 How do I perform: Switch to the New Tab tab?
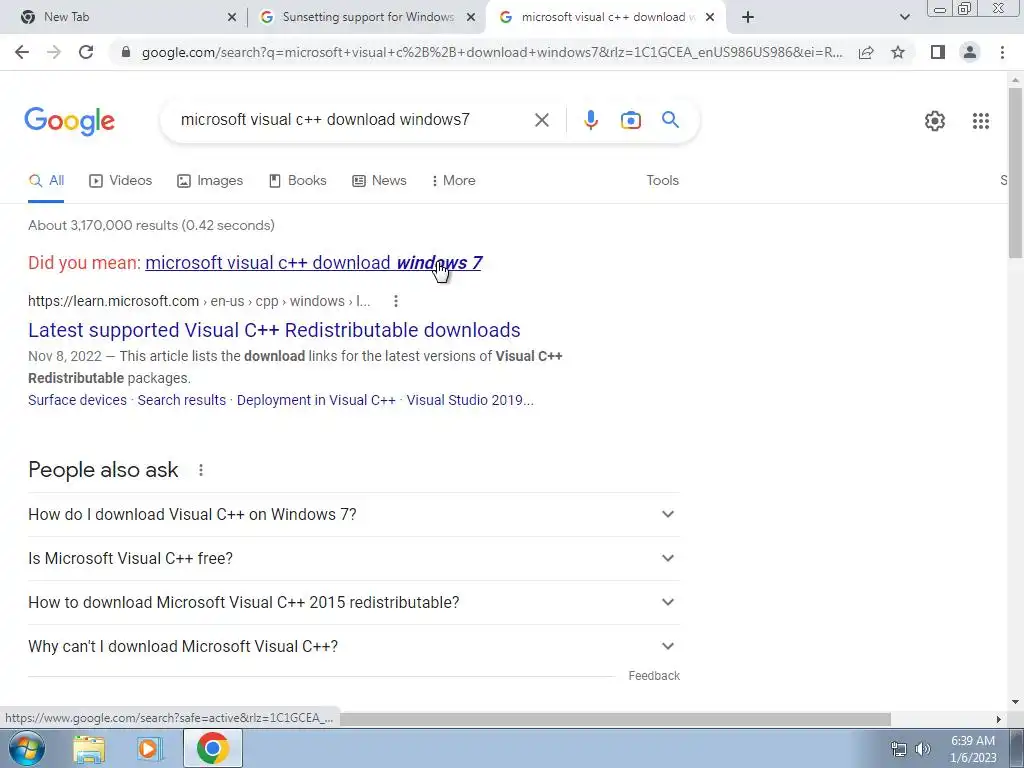coord(124,17)
